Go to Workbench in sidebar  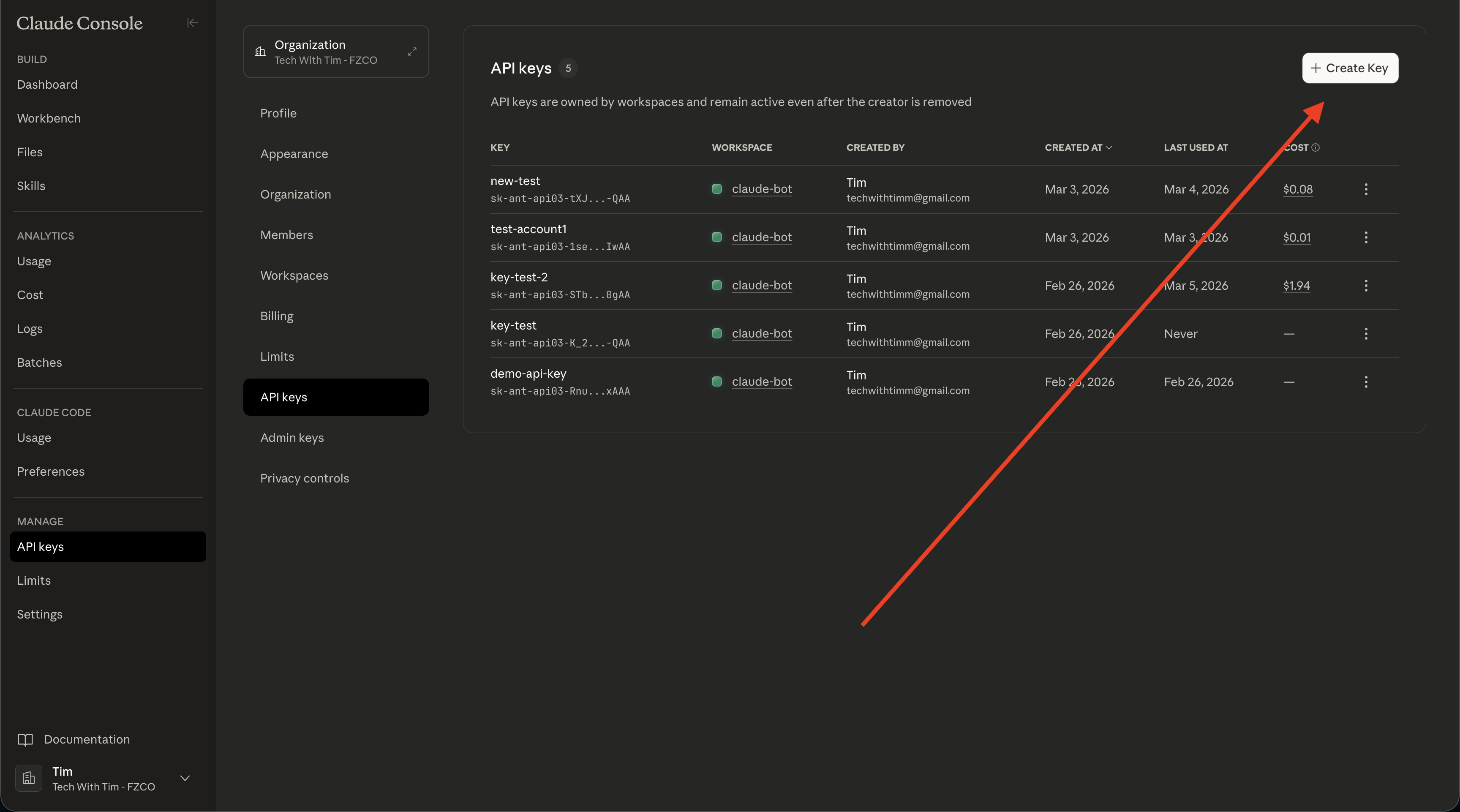49,118
